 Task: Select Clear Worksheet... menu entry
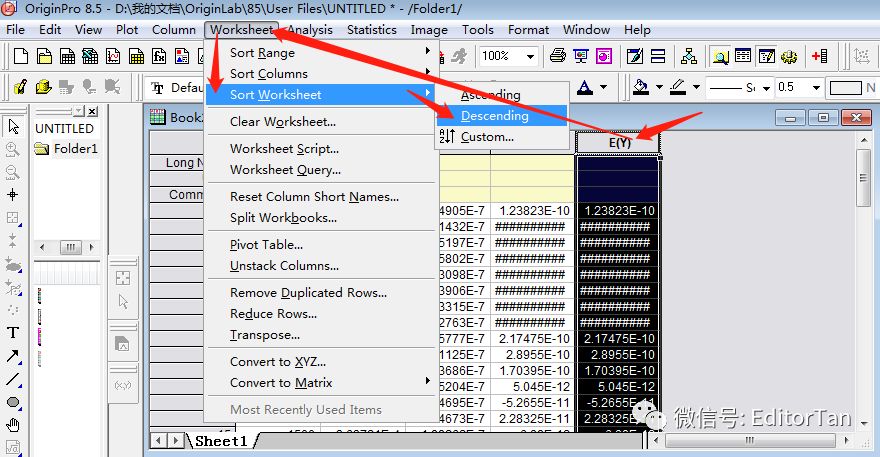(x=322, y=122)
